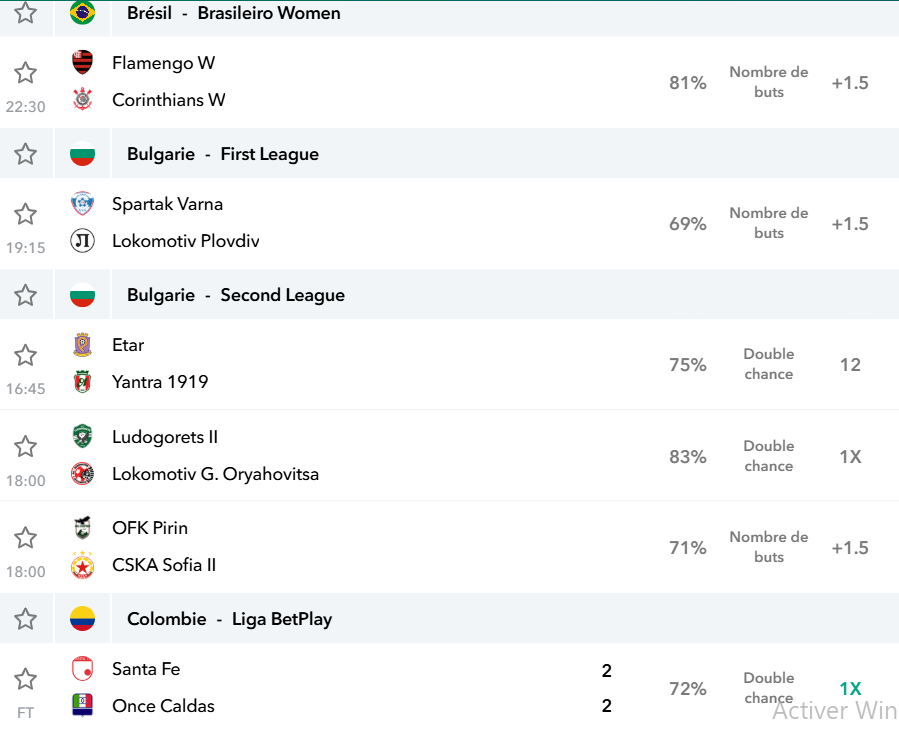Viewport: 899px width, 732px height.
Task: Click the CSKA Sofia II crest
Action: click(83, 565)
